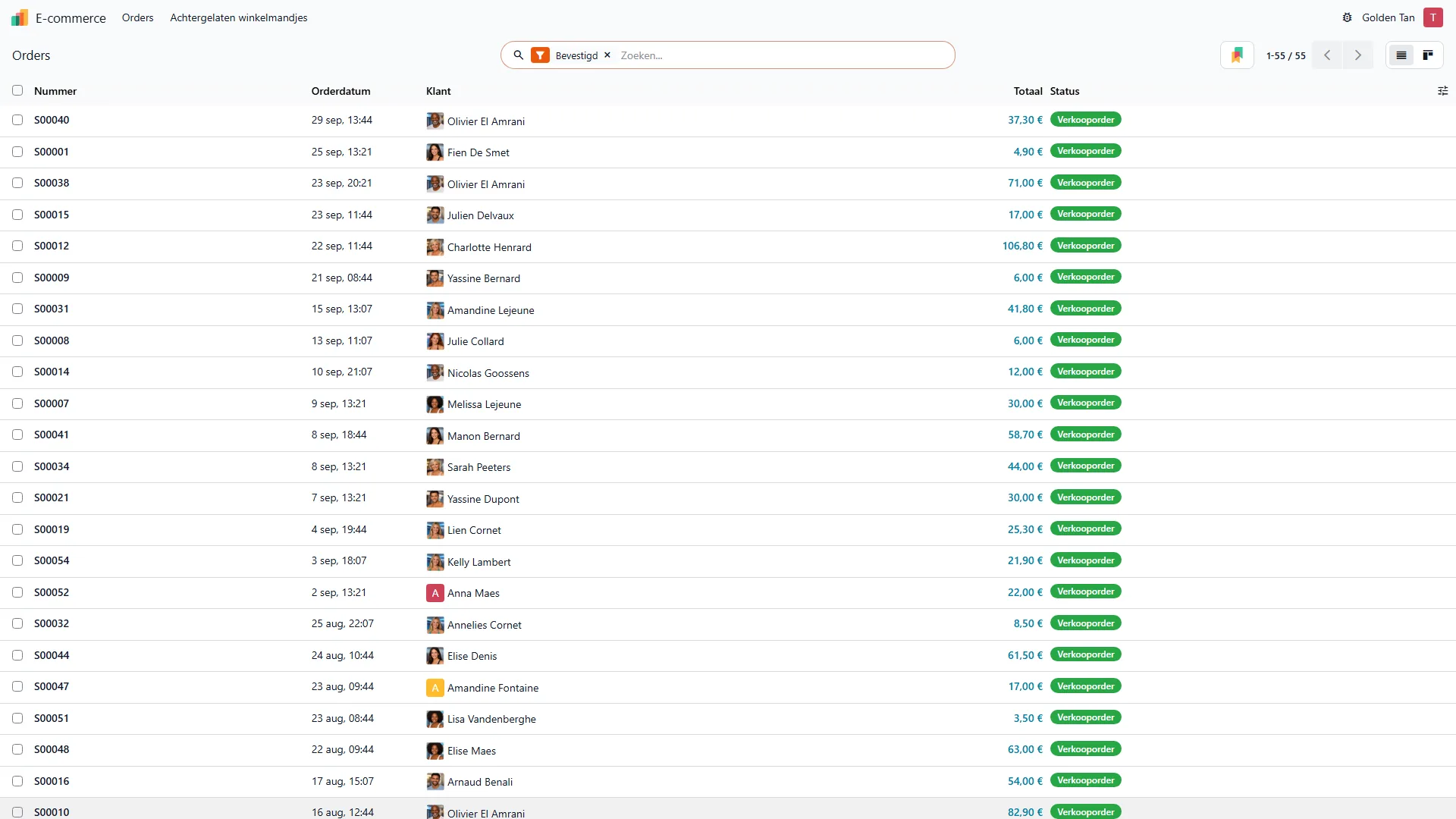
Task: Click Amandine Fontaine's yellow letter avatar
Action: [435, 688]
